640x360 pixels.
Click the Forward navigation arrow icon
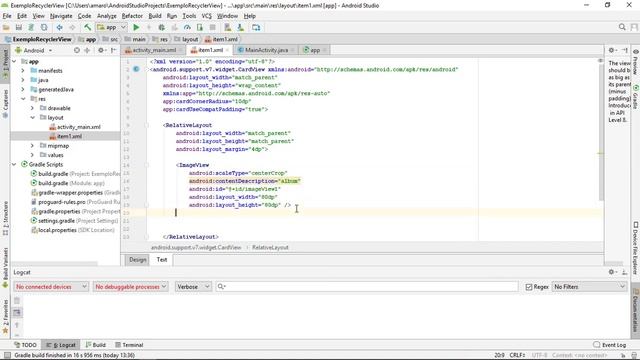(72, 27)
